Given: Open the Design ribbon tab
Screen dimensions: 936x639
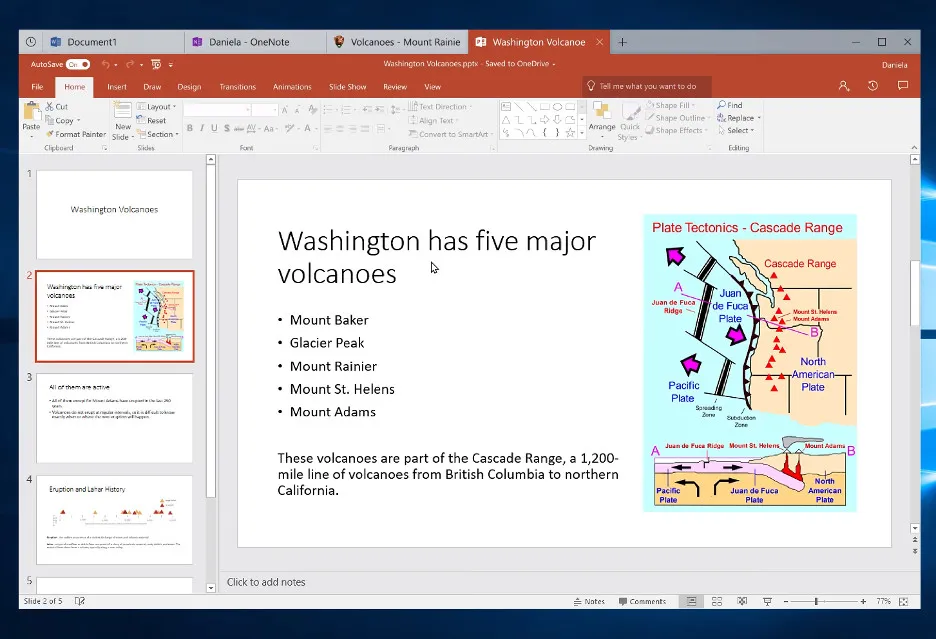Looking at the screenshot, I should pos(189,87).
